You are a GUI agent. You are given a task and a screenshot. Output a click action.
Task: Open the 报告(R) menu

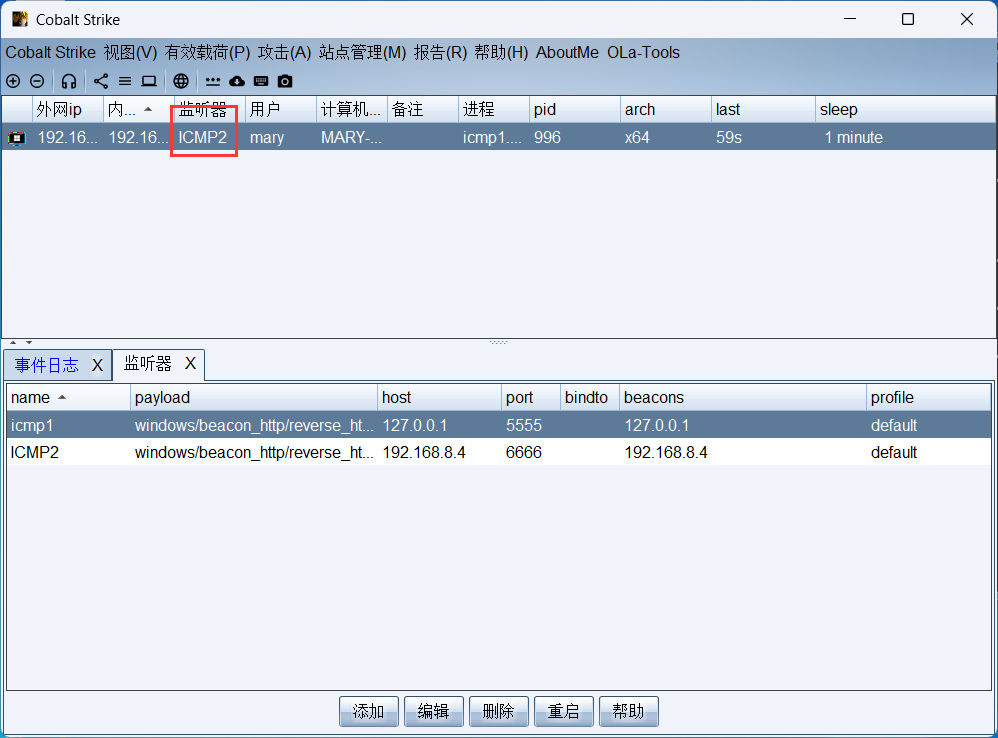pos(440,53)
